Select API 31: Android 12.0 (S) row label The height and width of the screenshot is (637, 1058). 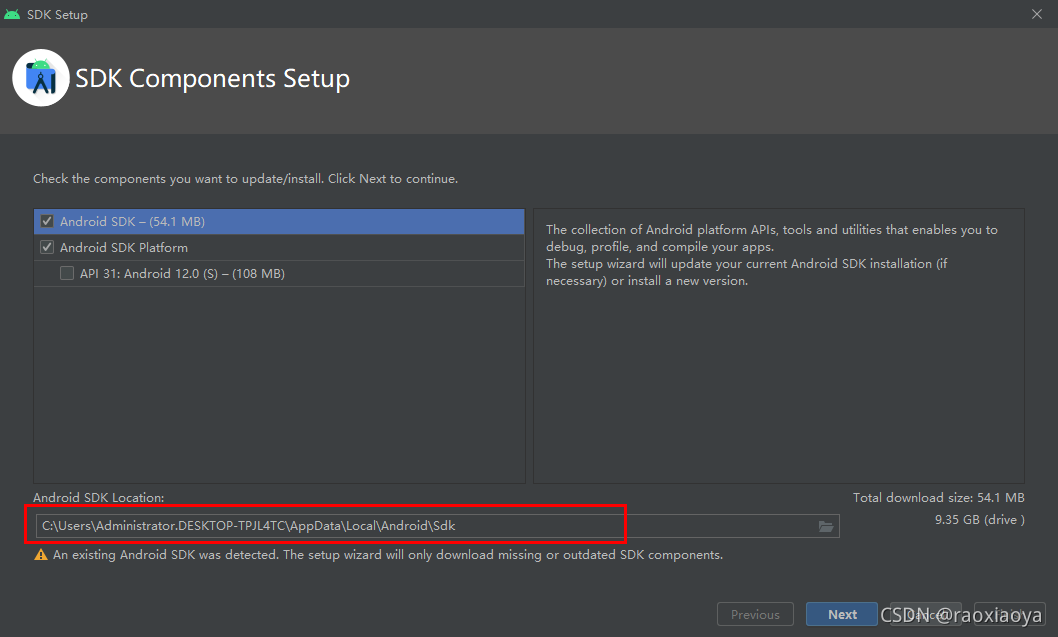(182, 273)
